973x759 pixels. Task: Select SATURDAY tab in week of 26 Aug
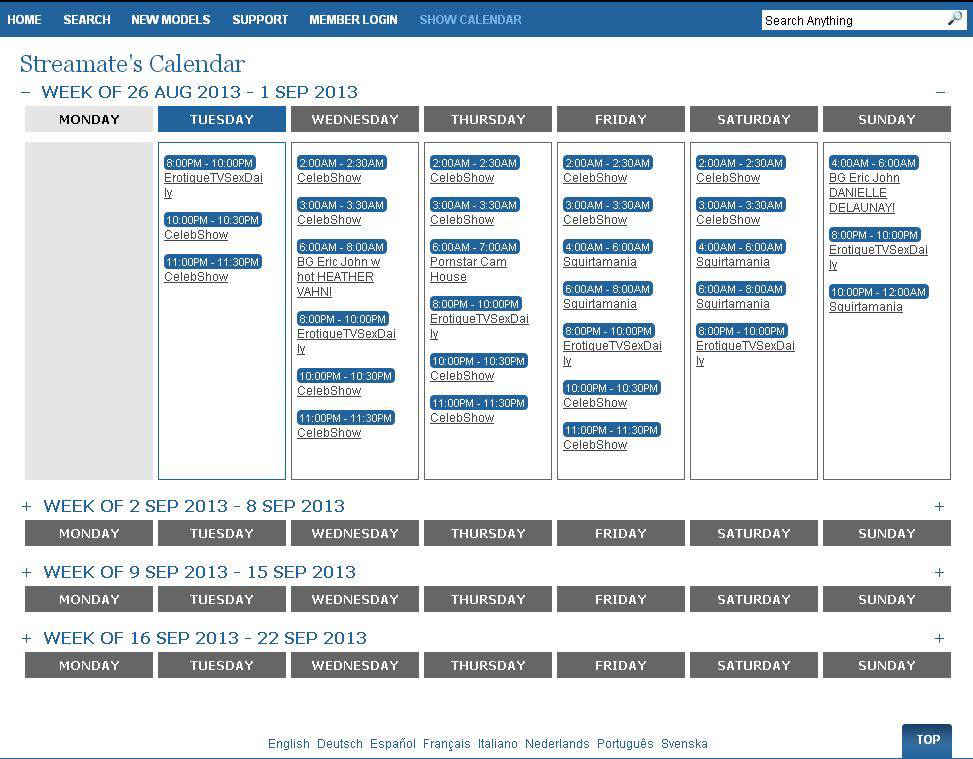click(754, 119)
